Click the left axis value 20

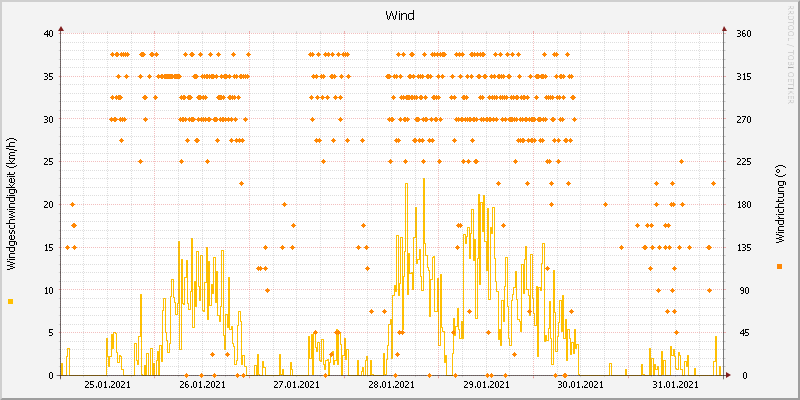pyautogui.click(x=48, y=205)
